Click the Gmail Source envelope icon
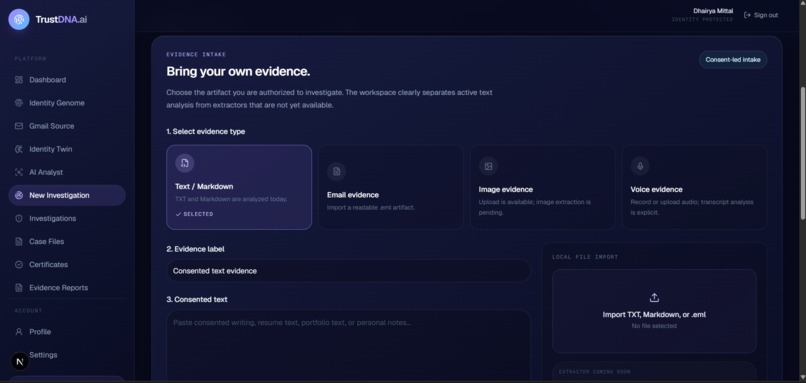Screen dimensions: 806x383 [19, 126]
